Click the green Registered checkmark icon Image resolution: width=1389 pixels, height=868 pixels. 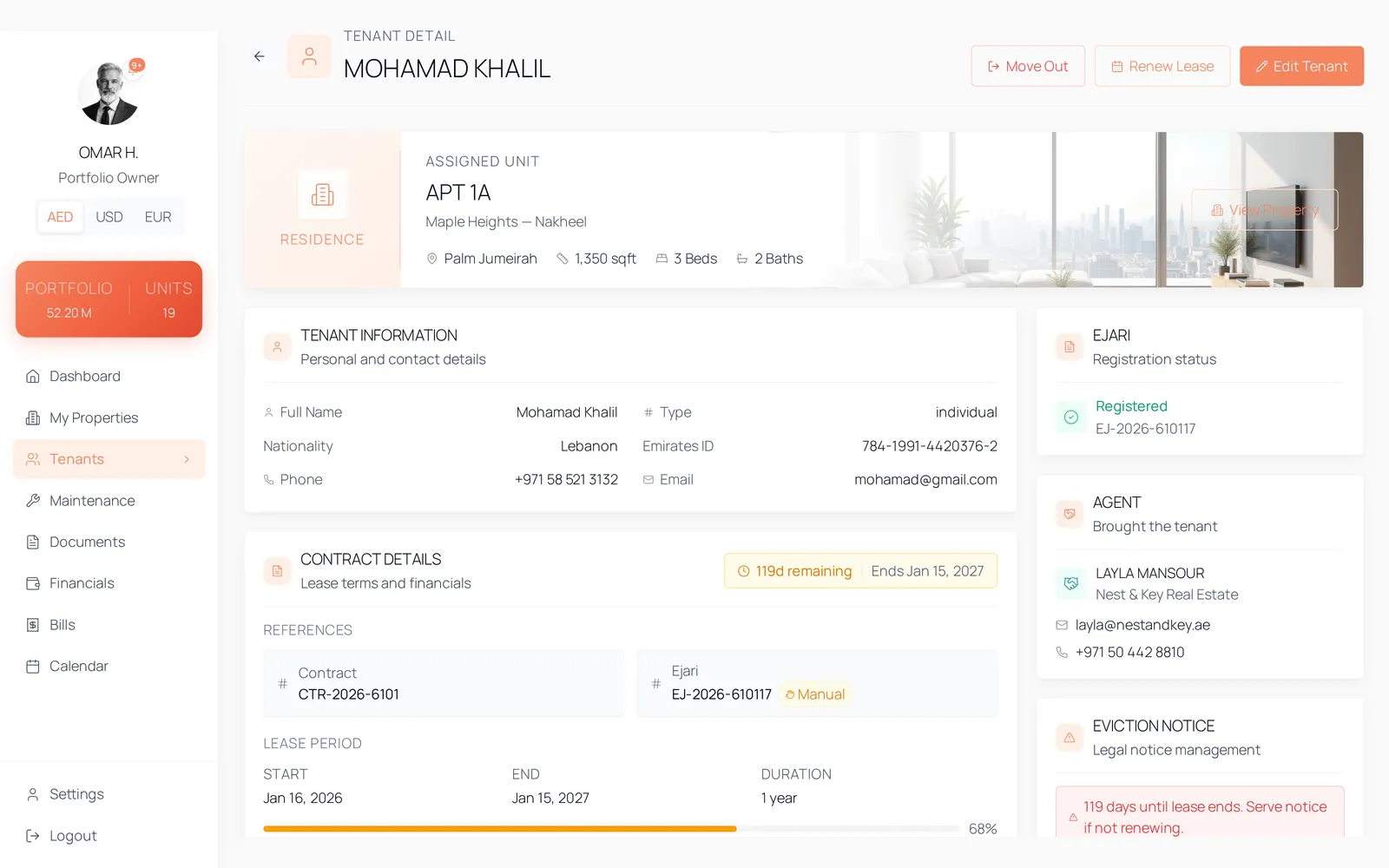tap(1071, 418)
